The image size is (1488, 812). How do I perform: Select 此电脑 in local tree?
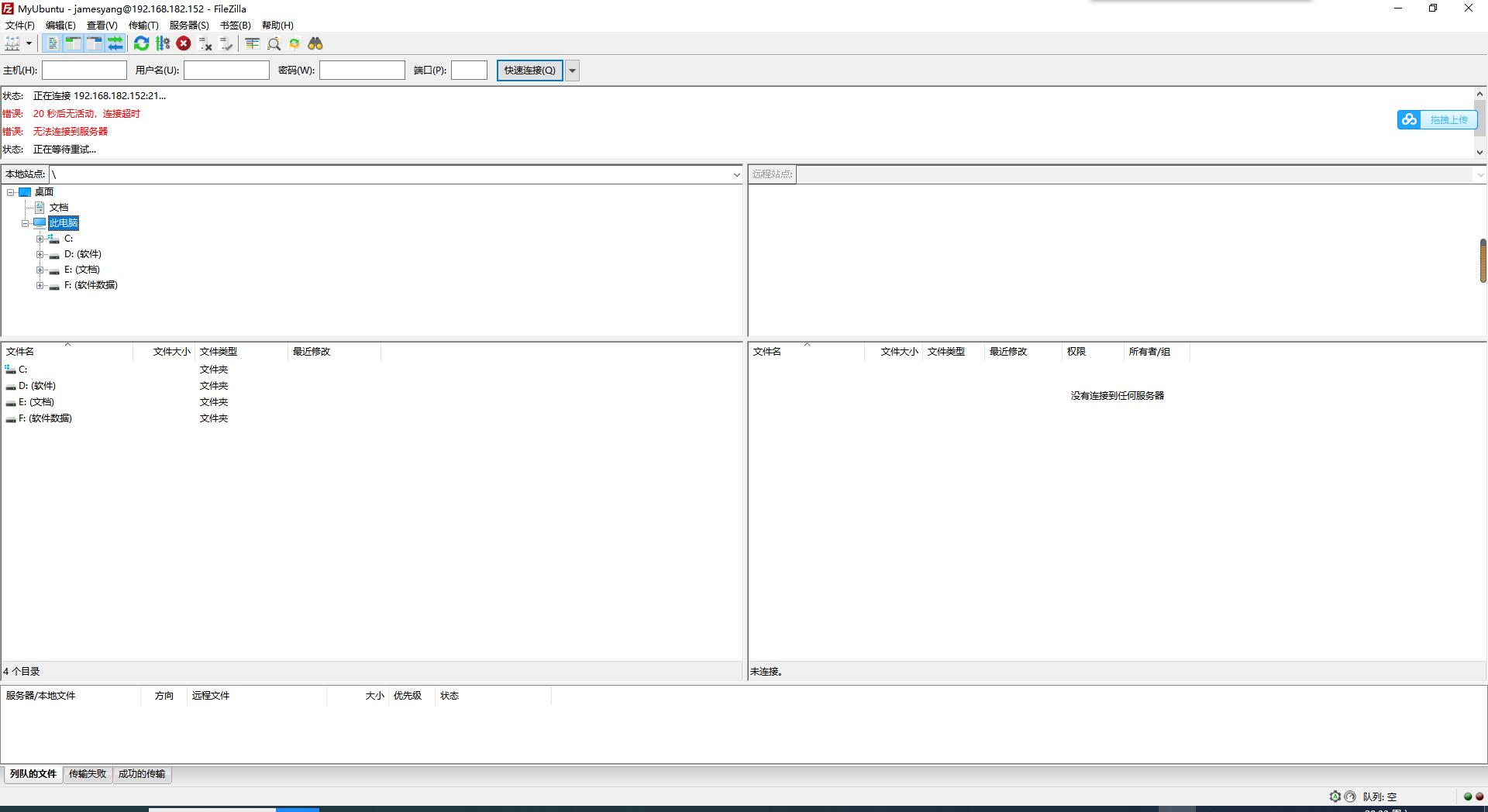64,223
